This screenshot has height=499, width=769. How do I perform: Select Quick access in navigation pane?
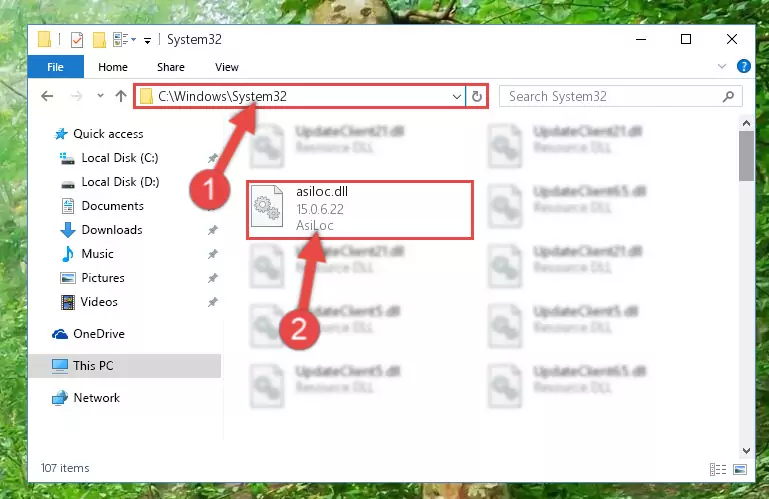pyautogui.click(x=108, y=134)
